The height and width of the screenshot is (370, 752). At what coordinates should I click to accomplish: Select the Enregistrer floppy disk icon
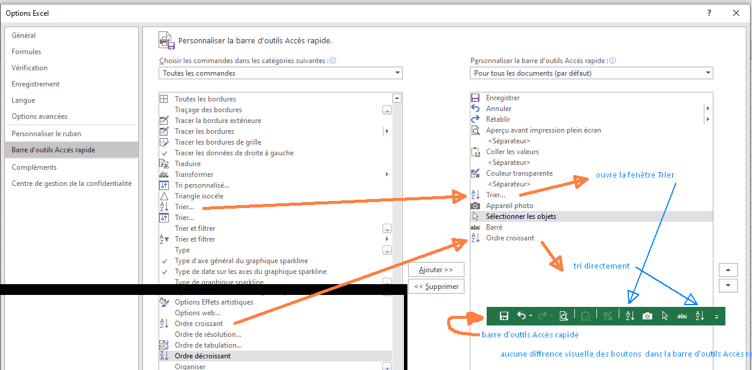pyautogui.click(x=475, y=98)
